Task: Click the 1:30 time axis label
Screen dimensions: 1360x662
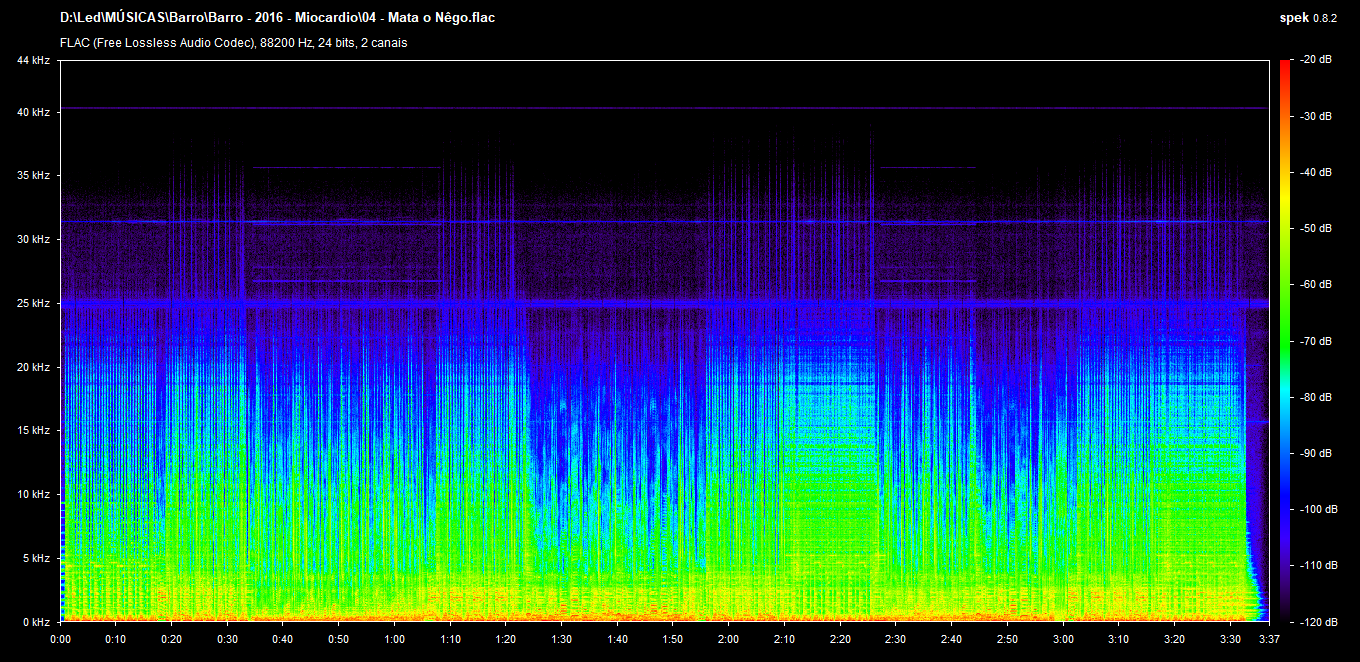Action: point(561,639)
